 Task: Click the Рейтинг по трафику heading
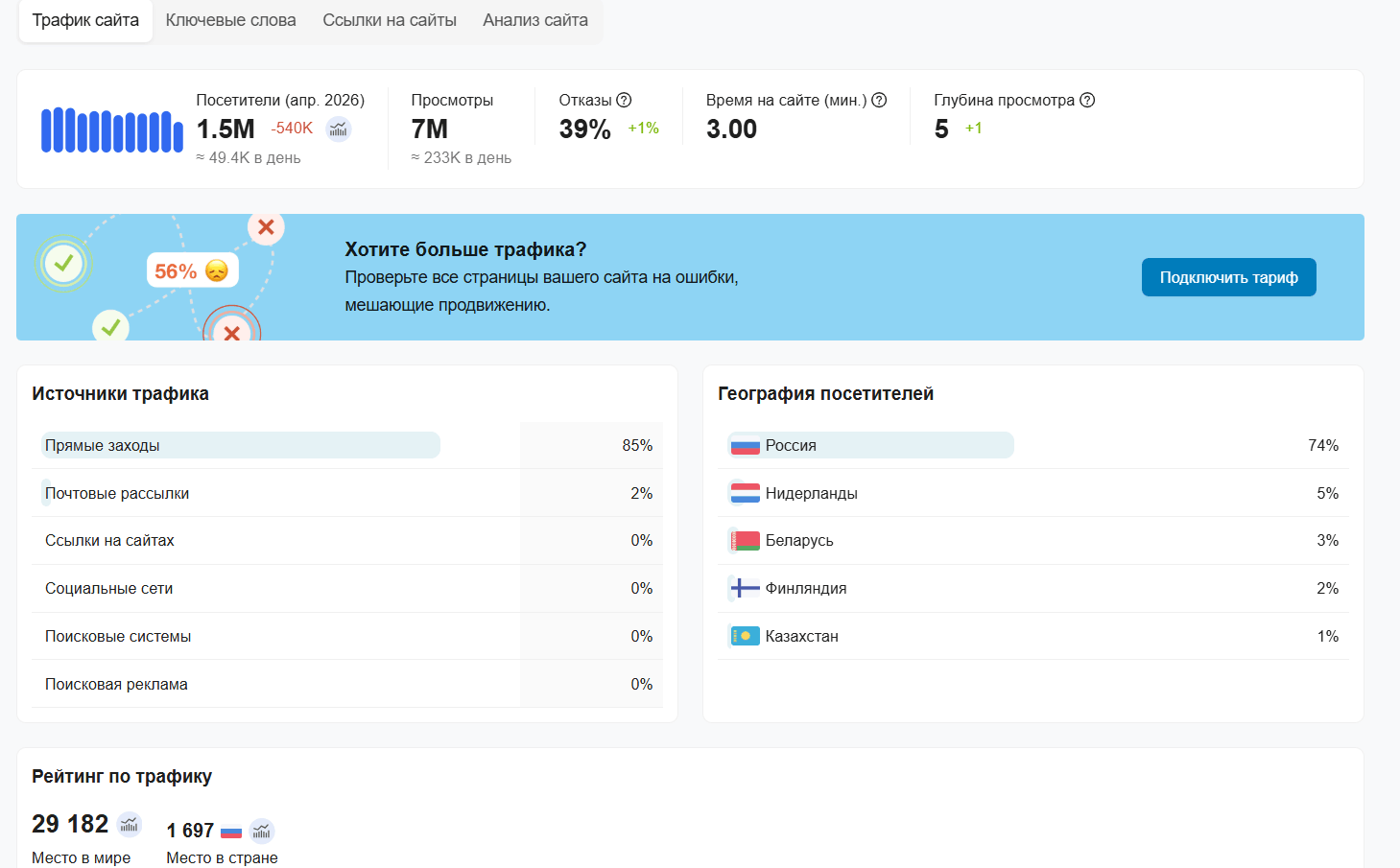coord(122,776)
